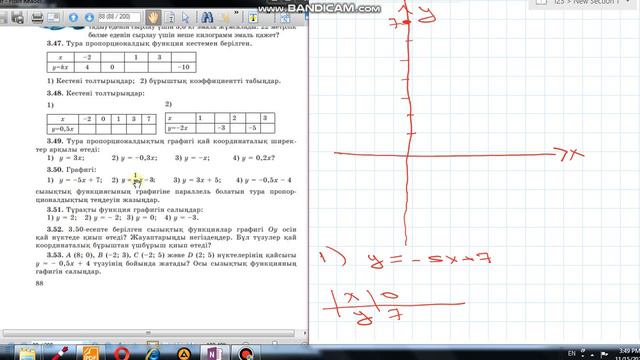Viewport: 640px width, 360px height.
Task: Click the email/envelope icon in PDF toolbar
Action: pos(53,18)
